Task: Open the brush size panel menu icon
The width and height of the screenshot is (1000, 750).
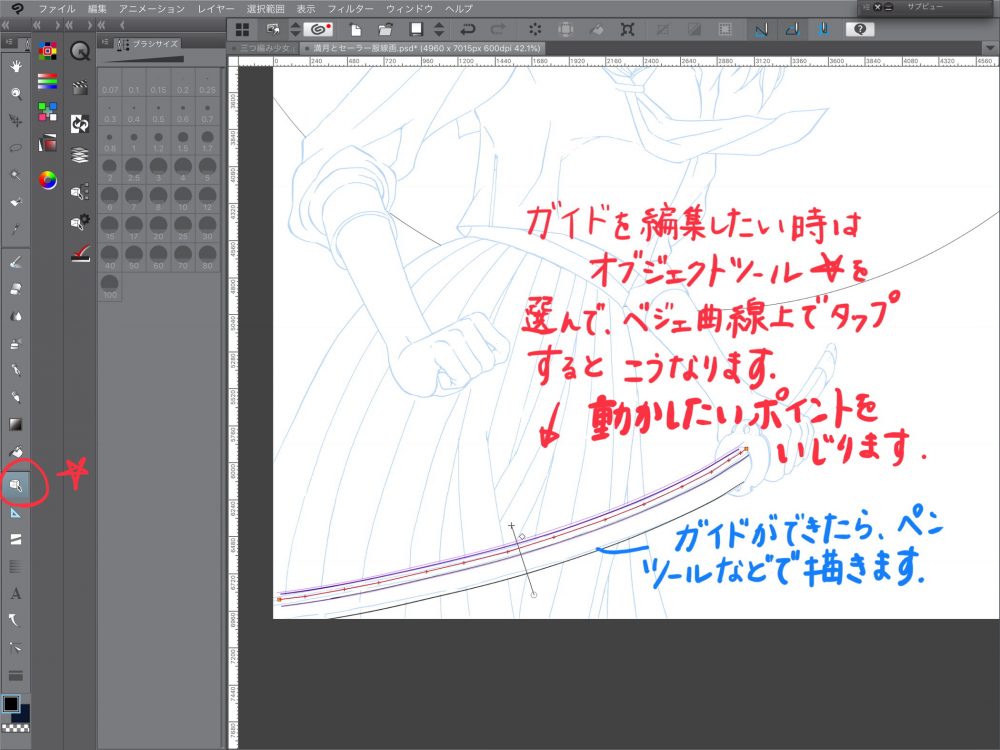Action: point(105,43)
